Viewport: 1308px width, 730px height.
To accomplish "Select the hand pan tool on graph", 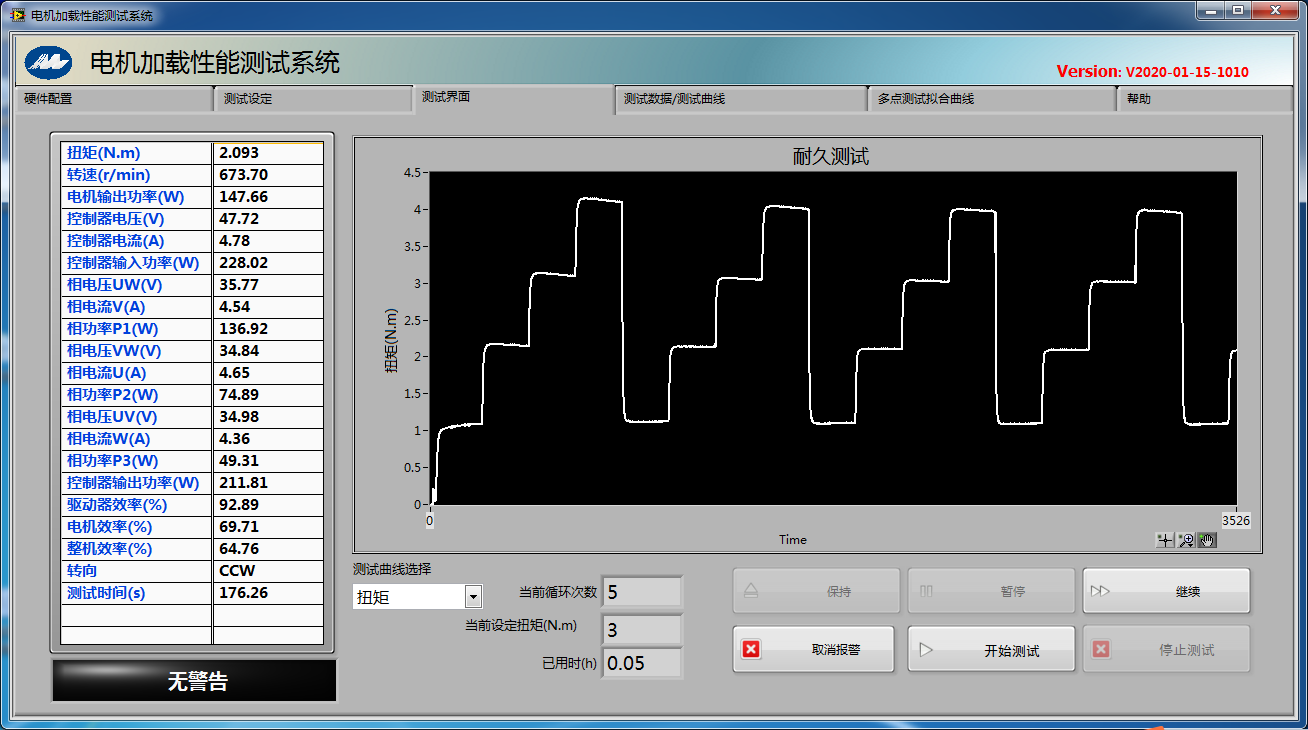I will coord(1207,540).
